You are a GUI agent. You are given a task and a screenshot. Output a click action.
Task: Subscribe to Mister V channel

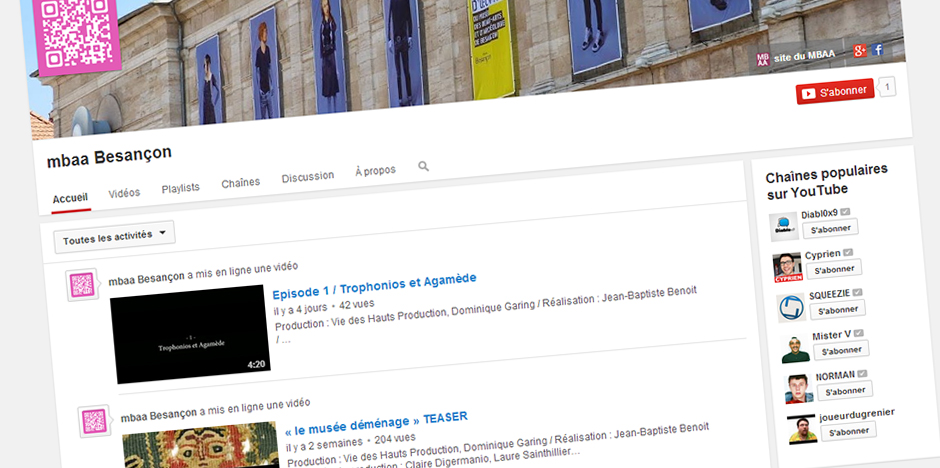841,351
